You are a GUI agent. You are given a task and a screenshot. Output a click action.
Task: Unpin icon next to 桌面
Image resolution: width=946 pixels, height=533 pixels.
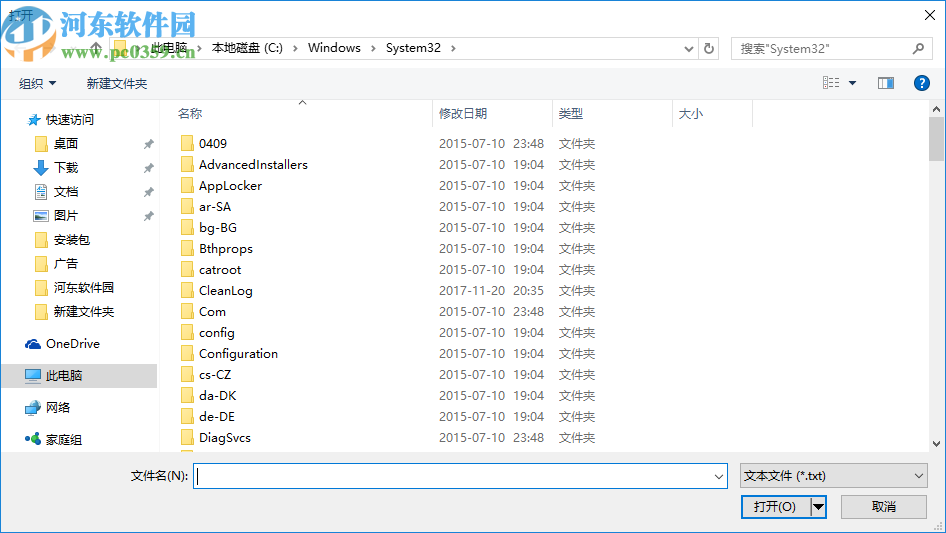[148, 144]
